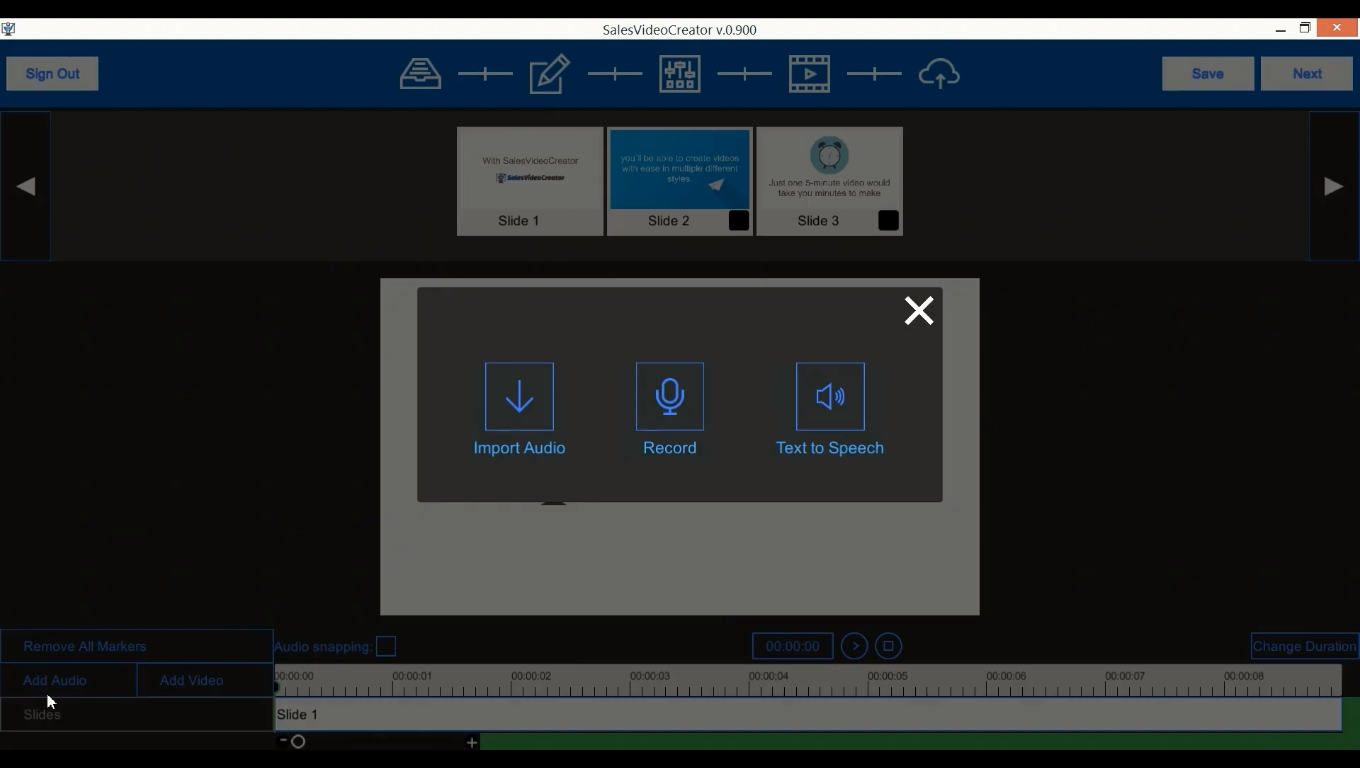Proceed using the Next button
This screenshot has height=768, width=1360.
tap(1306, 73)
